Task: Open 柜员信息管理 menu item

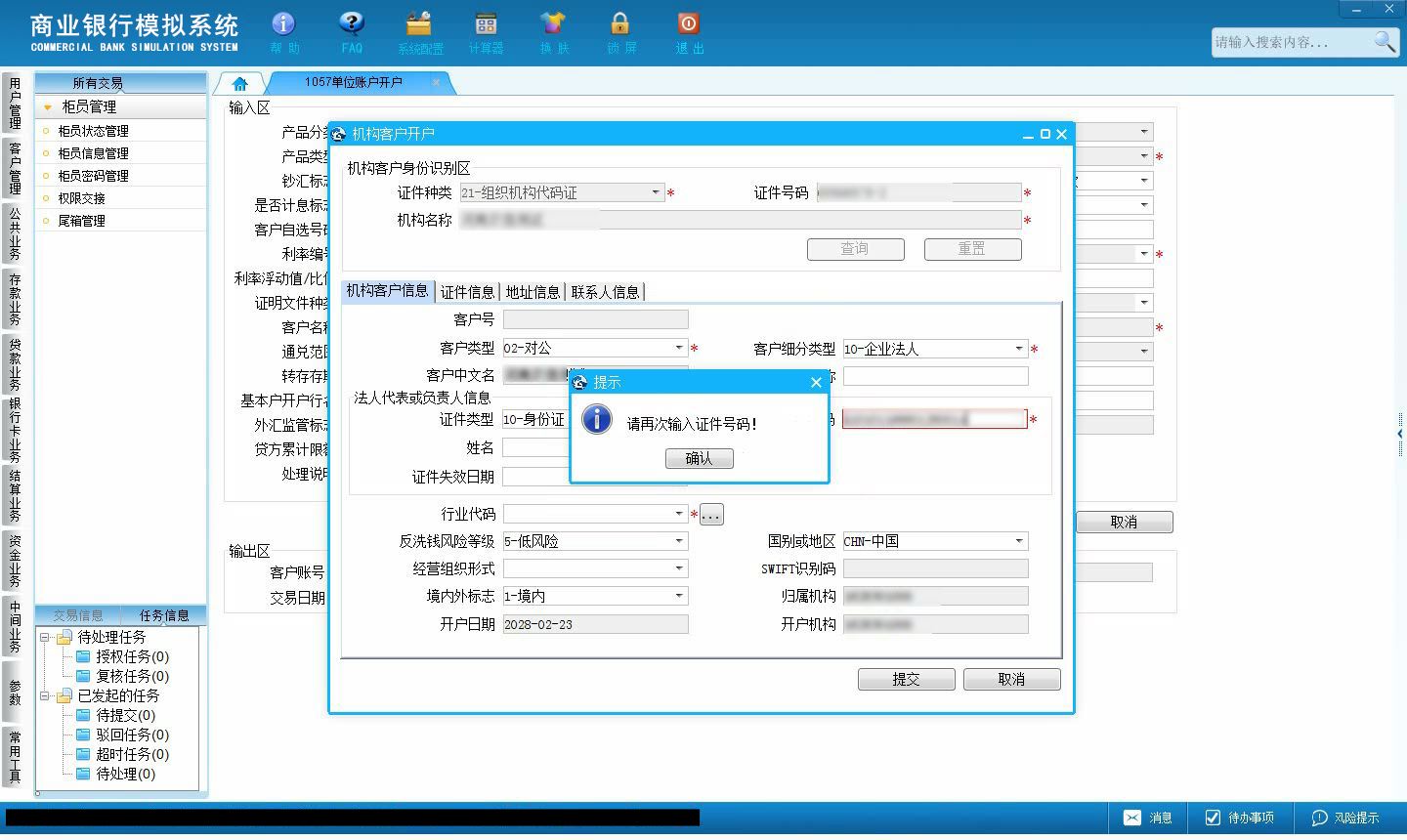Action: pyautogui.click(x=93, y=153)
